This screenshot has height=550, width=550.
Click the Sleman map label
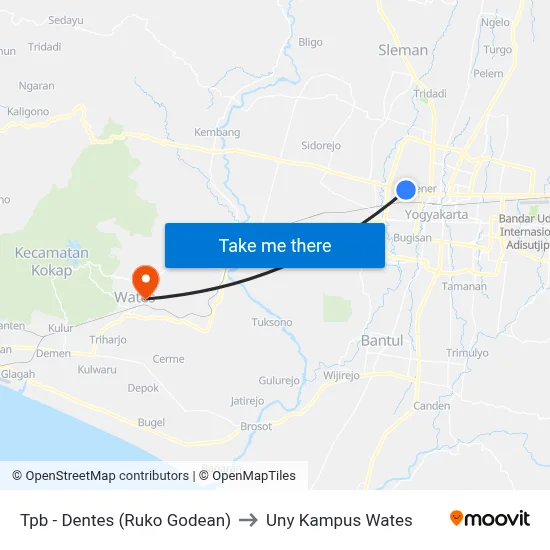(x=403, y=50)
